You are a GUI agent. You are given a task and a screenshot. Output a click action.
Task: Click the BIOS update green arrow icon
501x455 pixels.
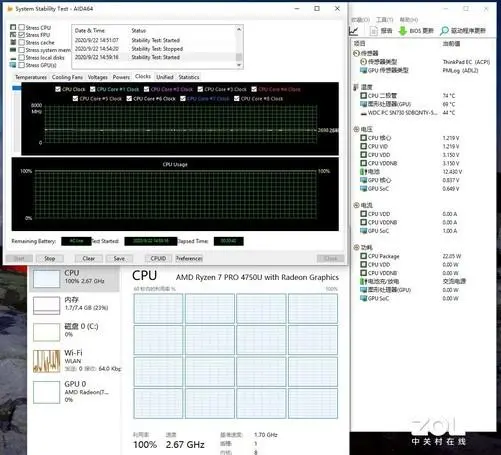click(403, 31)
